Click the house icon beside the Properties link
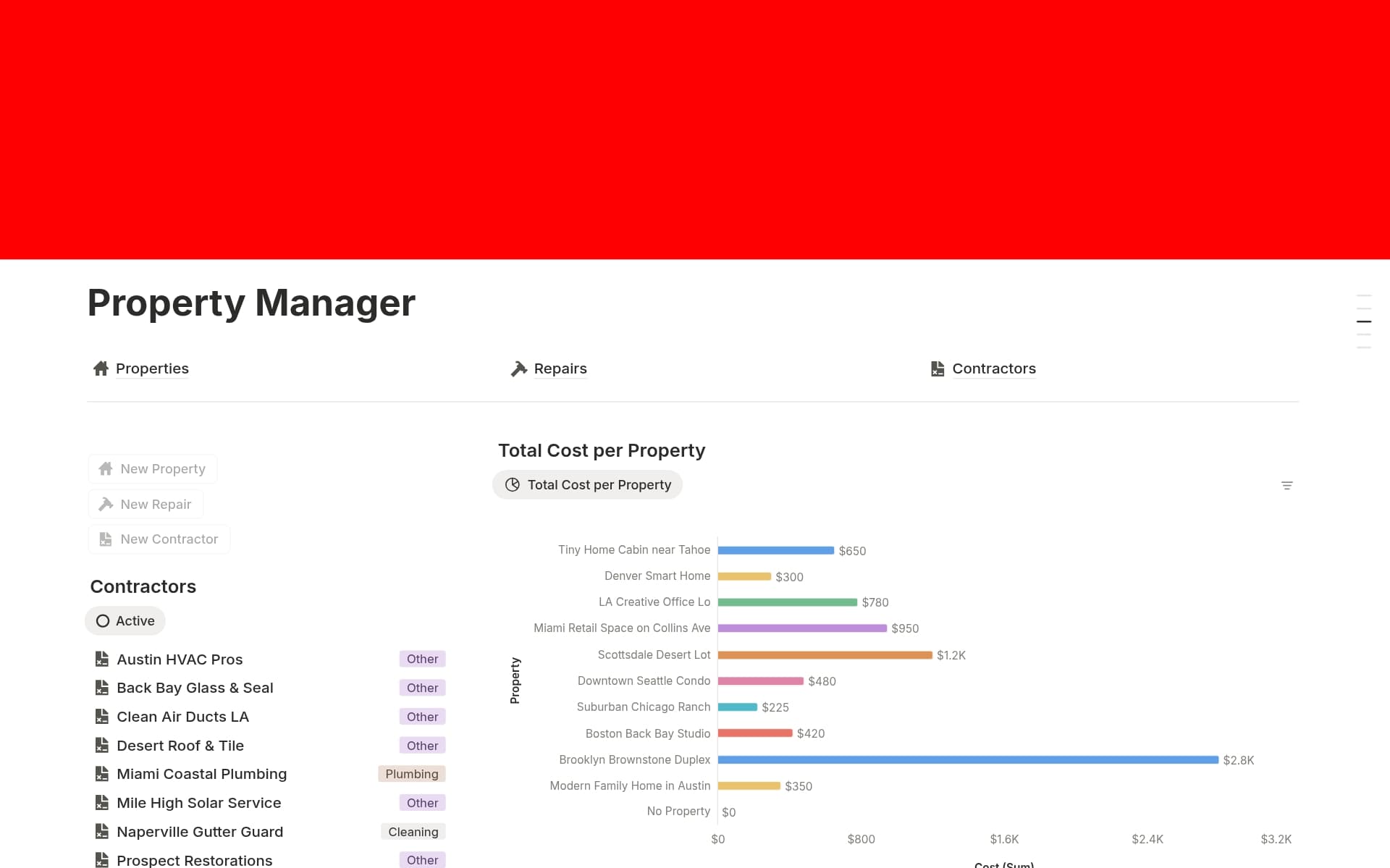Image resolution: width=1390 pixels, height=868 pixels. click(101, 368)
